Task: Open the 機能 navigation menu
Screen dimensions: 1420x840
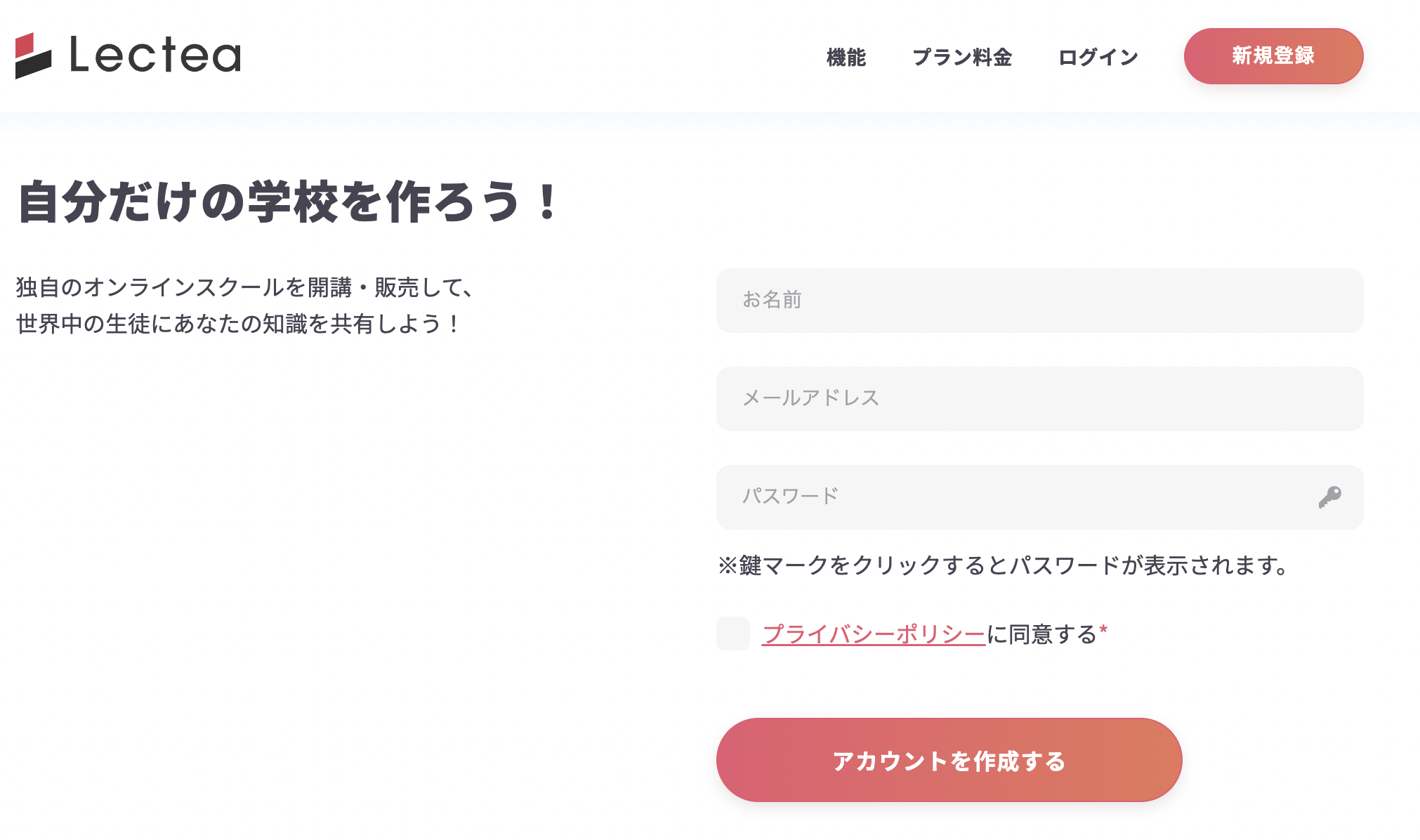Action: [846, 58]
